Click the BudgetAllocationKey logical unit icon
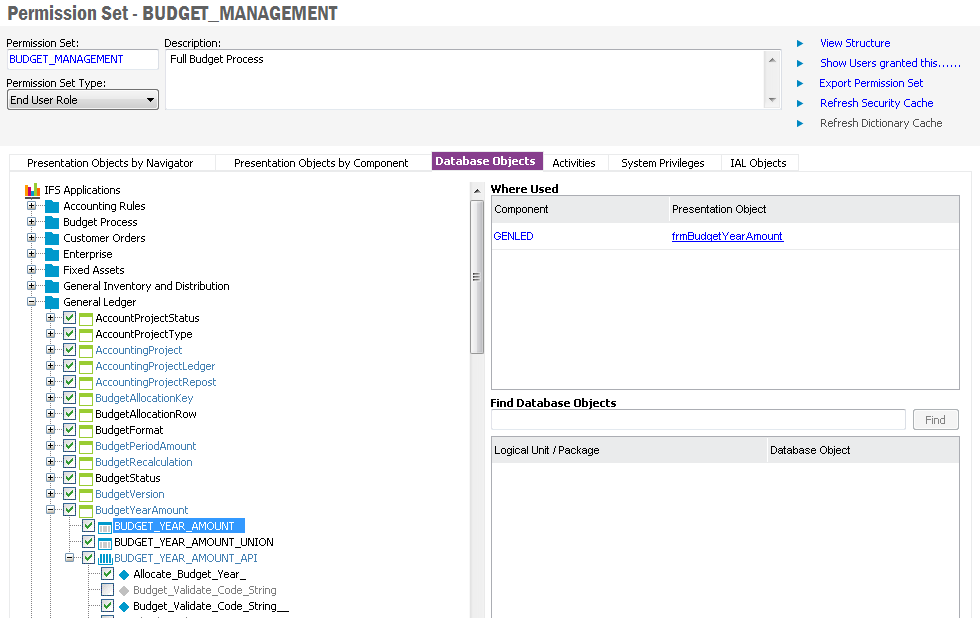This screenshot has width=980, height=618. point(86,399)
